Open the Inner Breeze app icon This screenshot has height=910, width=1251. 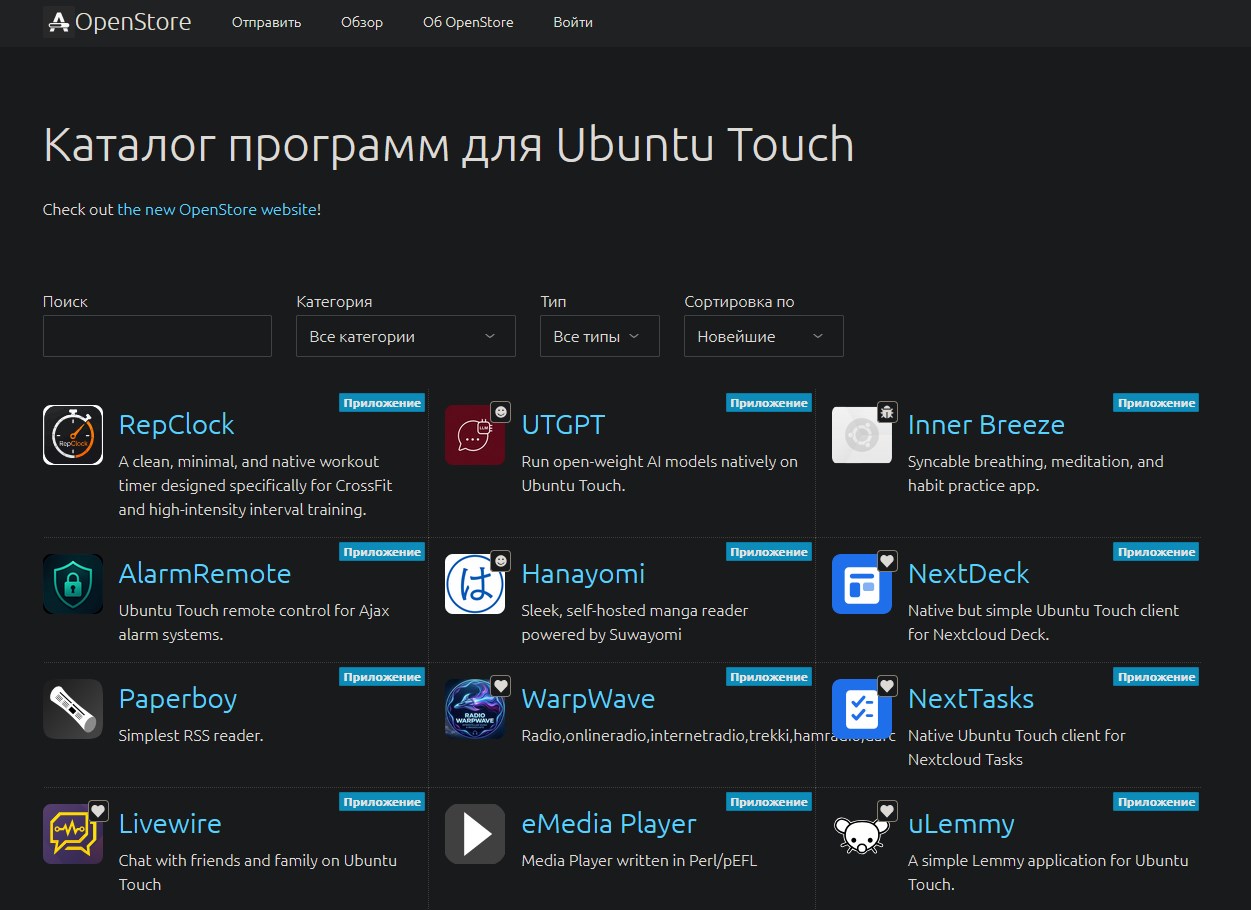pyautogui.click(x=862, y=435)
